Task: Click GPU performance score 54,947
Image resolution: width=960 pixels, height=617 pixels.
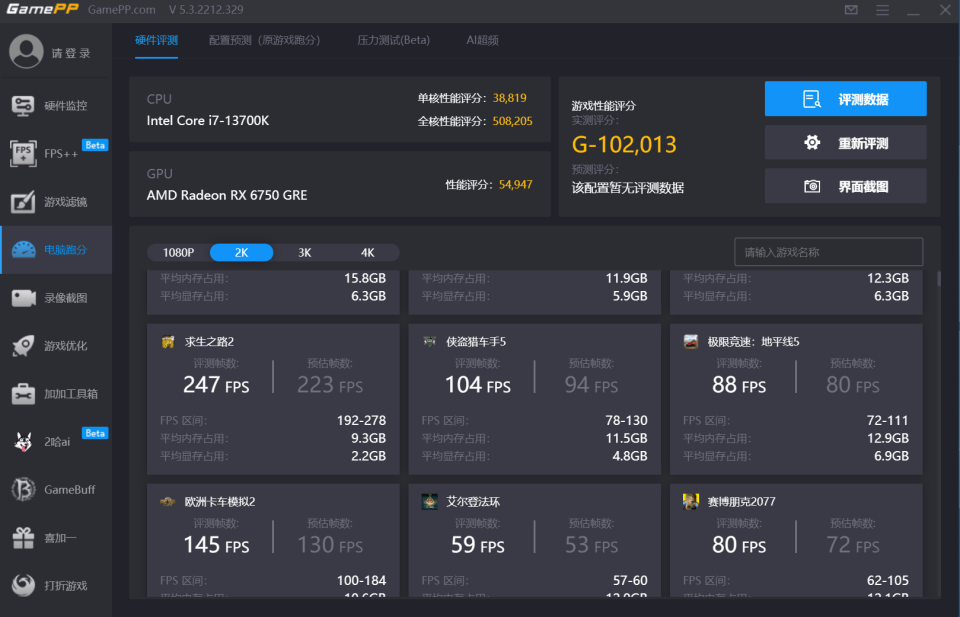Action: click(516, 184)
